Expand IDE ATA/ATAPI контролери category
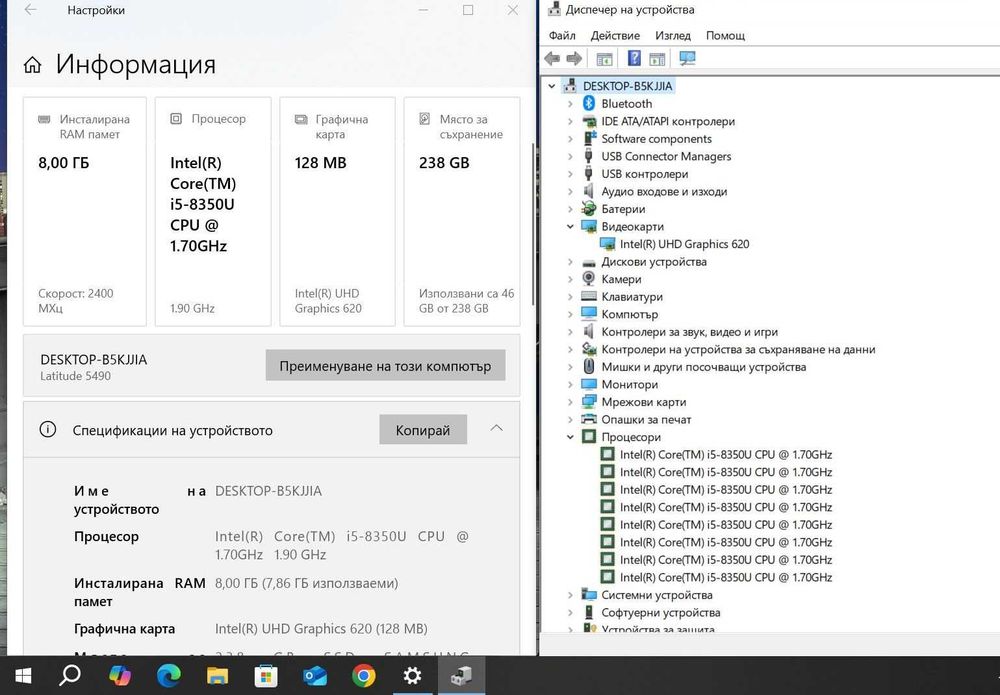The width and height of the screenshot is (1000, 695). (570, 121)
